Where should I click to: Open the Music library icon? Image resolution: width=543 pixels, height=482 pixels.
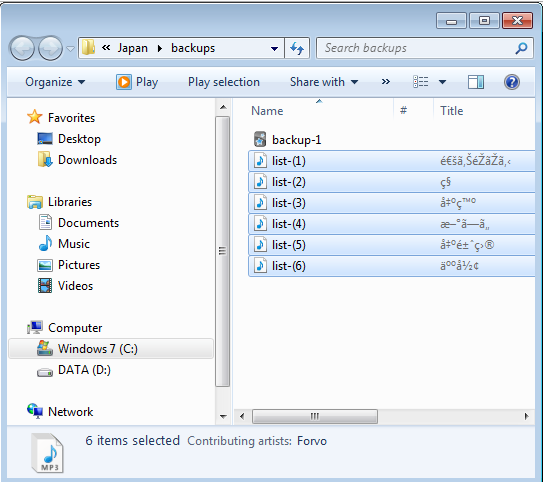[45, 243]
